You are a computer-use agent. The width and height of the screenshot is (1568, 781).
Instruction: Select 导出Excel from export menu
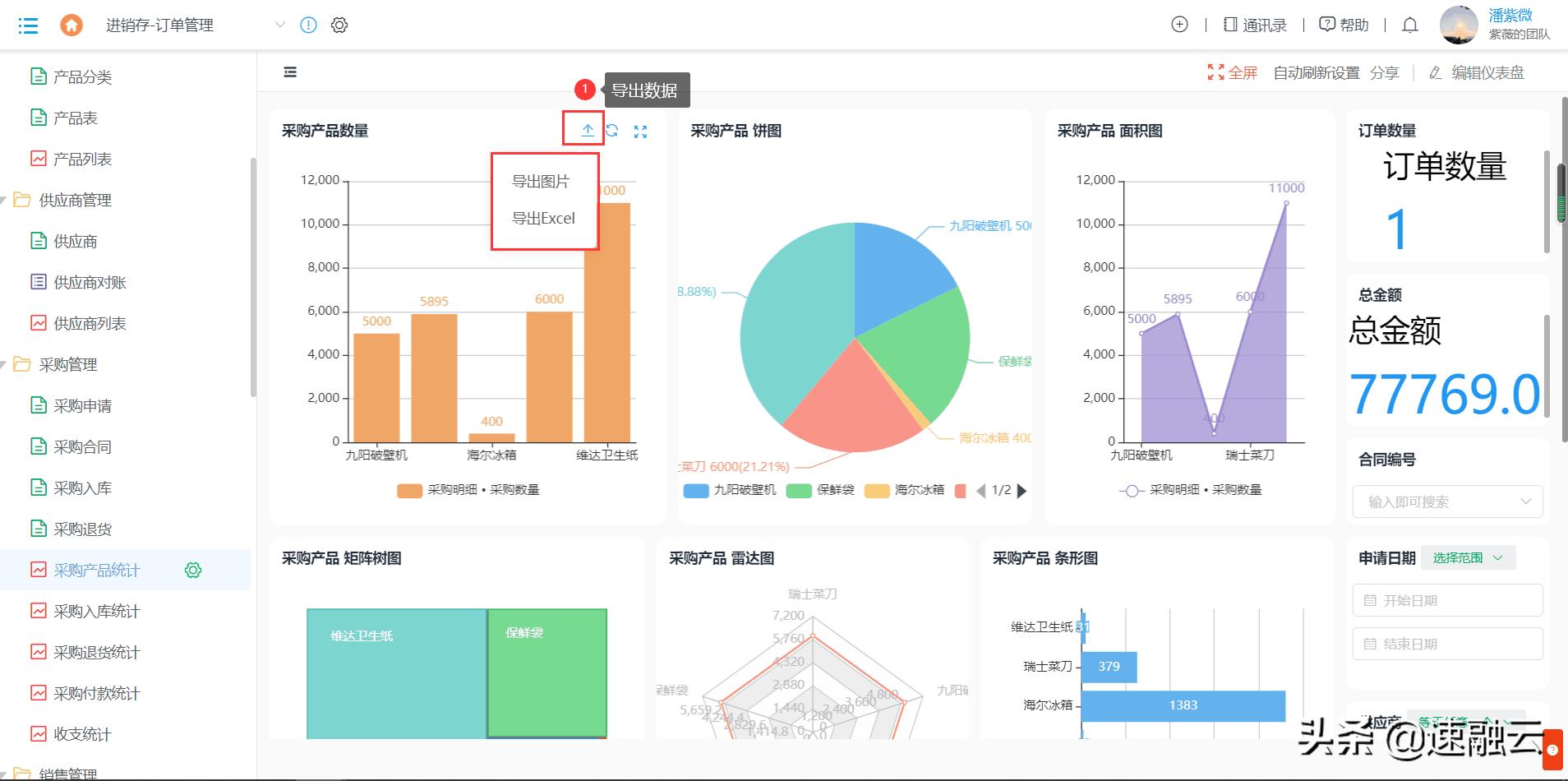(x=543, y=218)
